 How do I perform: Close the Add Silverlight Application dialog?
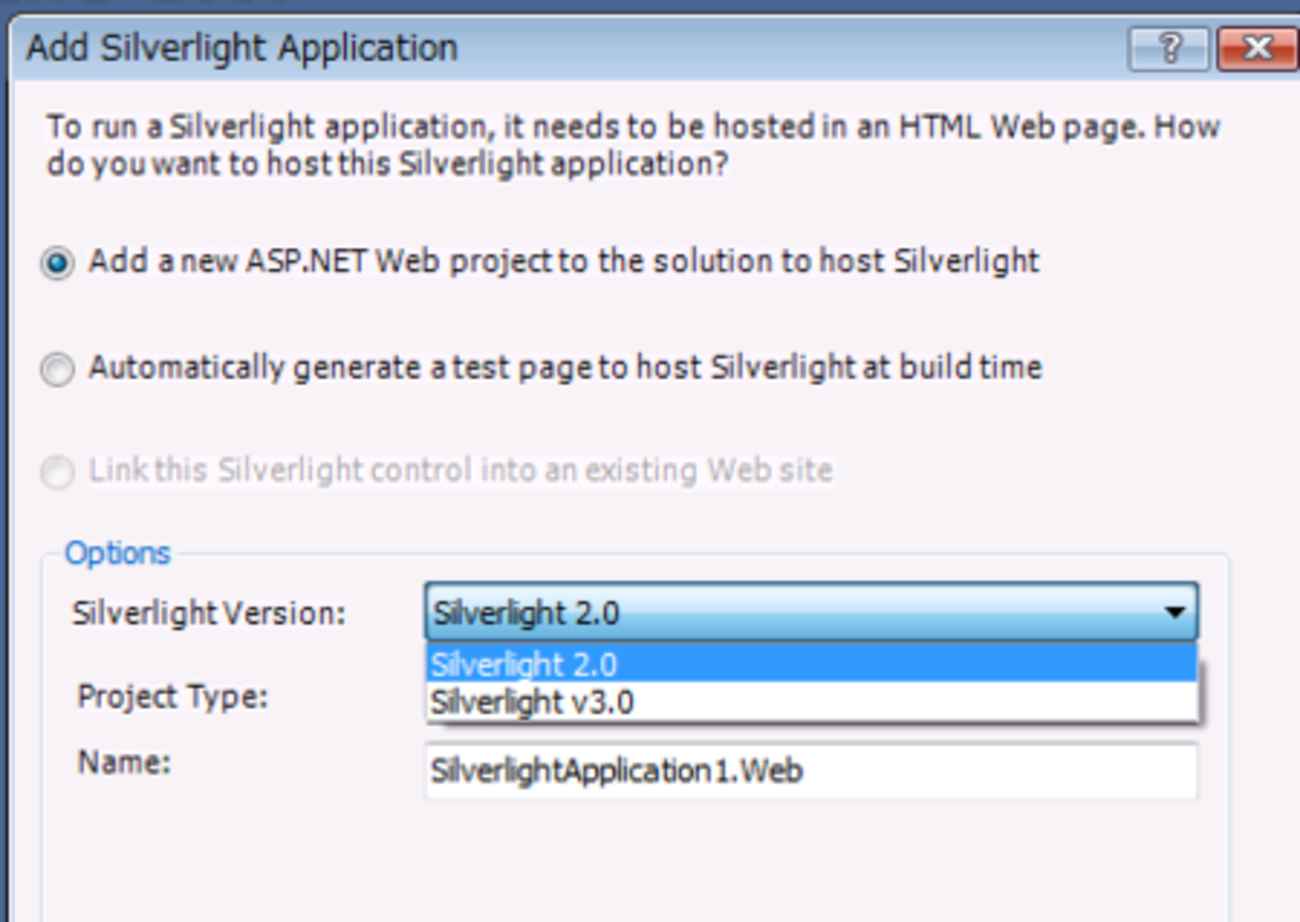pyautogui.click(x=1257, y=48)
